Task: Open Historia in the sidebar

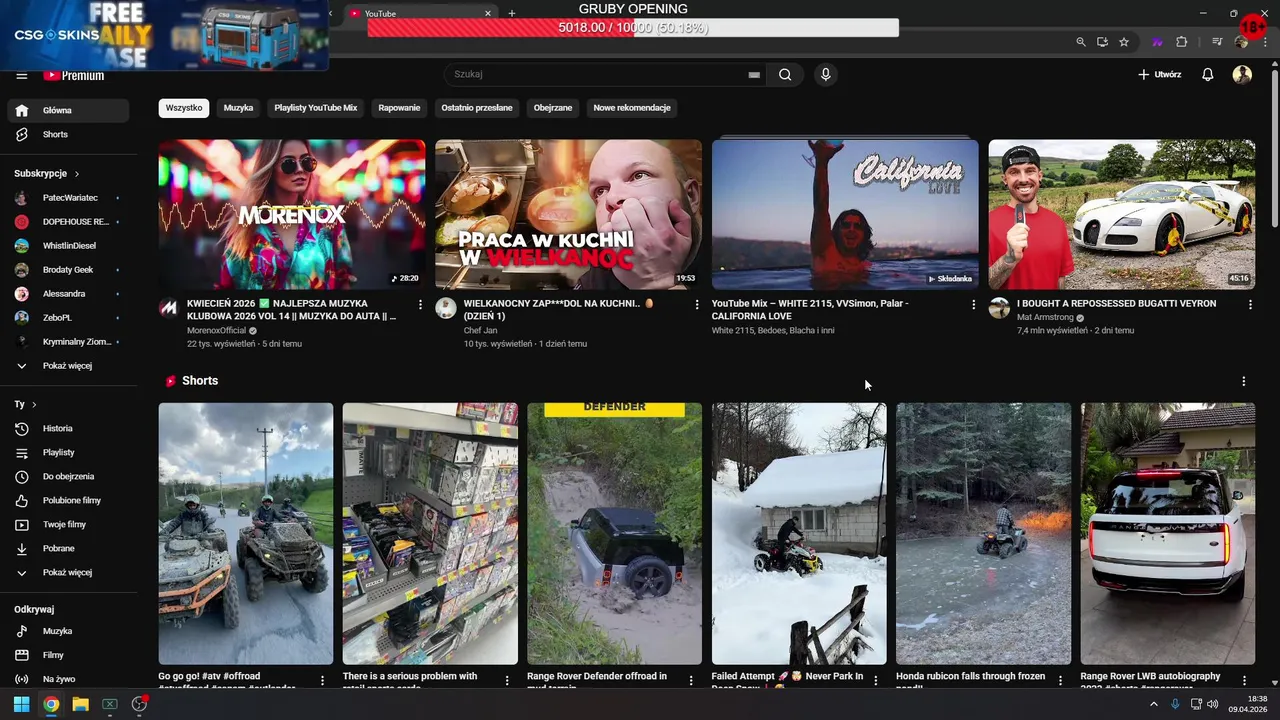Action: click(68, 428)
